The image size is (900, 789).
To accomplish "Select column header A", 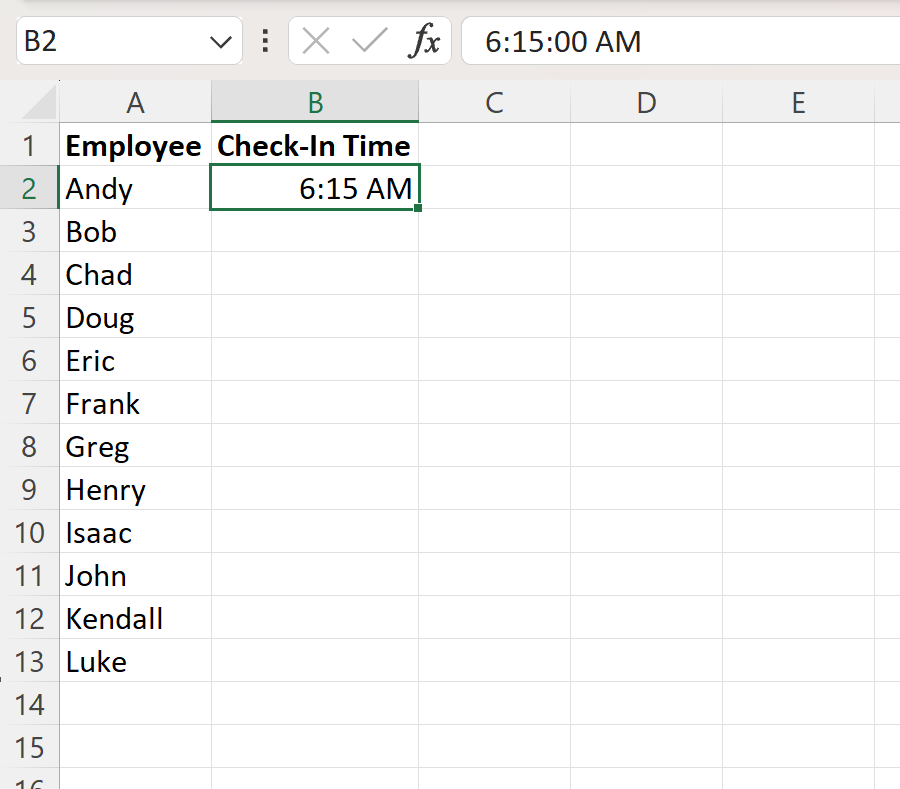I will 135,103.
